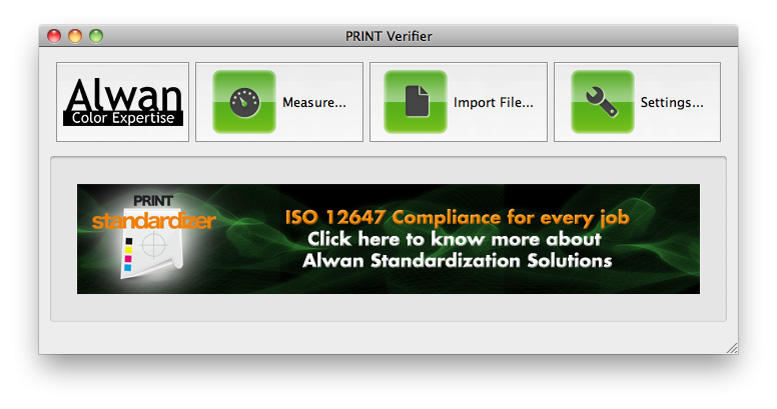Click the large Alwan logo text
Image resolution: width=777 pixels, height=409 pixels.
[123, 95]
